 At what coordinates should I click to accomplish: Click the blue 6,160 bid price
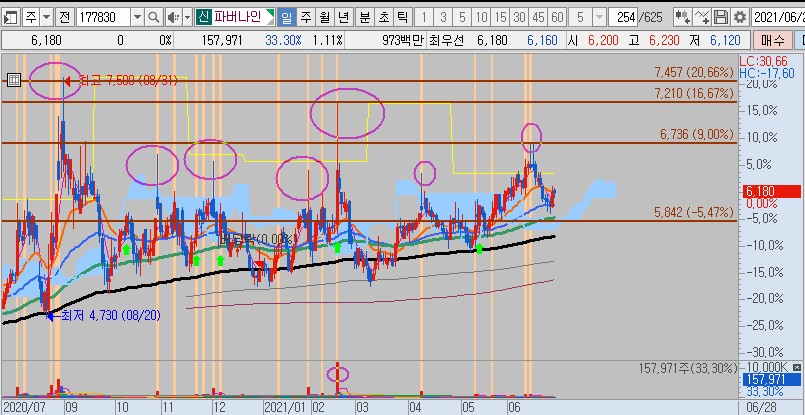coord(542,40)
